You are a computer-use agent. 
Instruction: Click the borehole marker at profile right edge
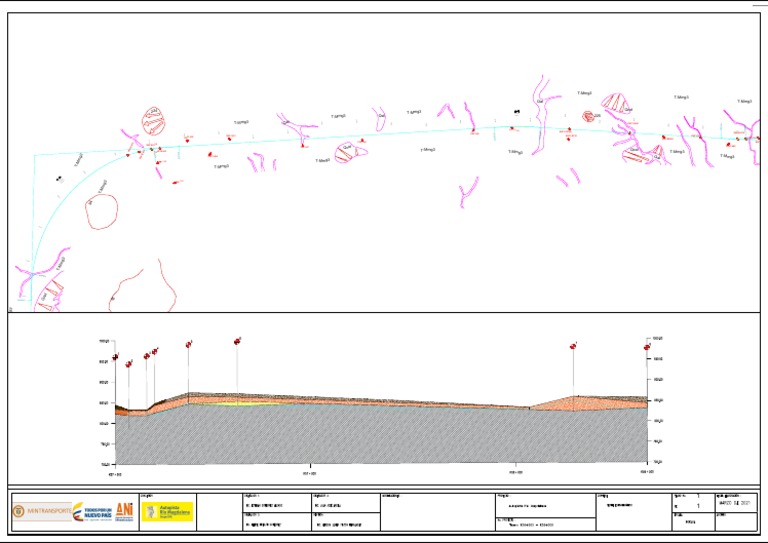647,347
